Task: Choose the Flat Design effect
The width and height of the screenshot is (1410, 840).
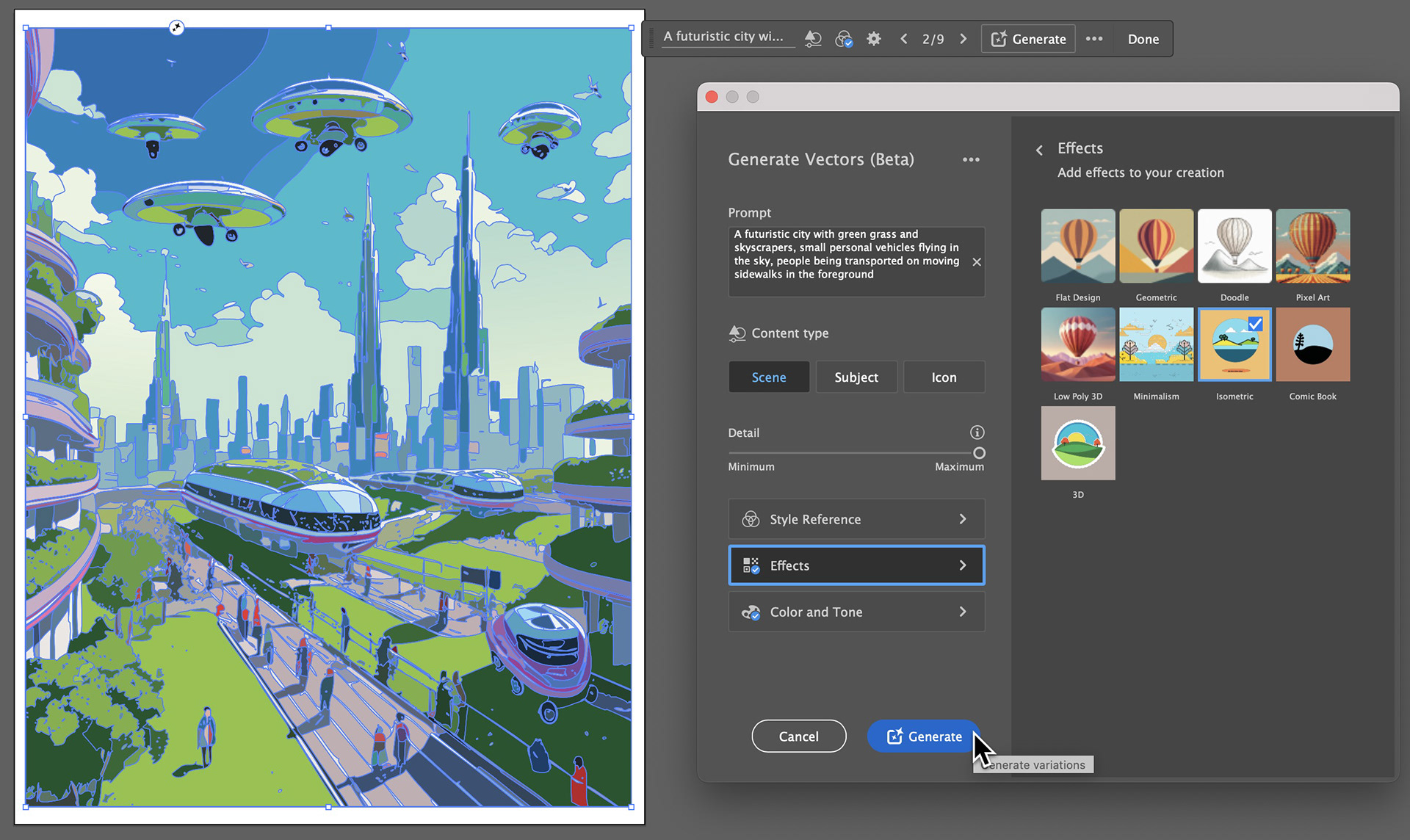Action: tap(1078, 246)
